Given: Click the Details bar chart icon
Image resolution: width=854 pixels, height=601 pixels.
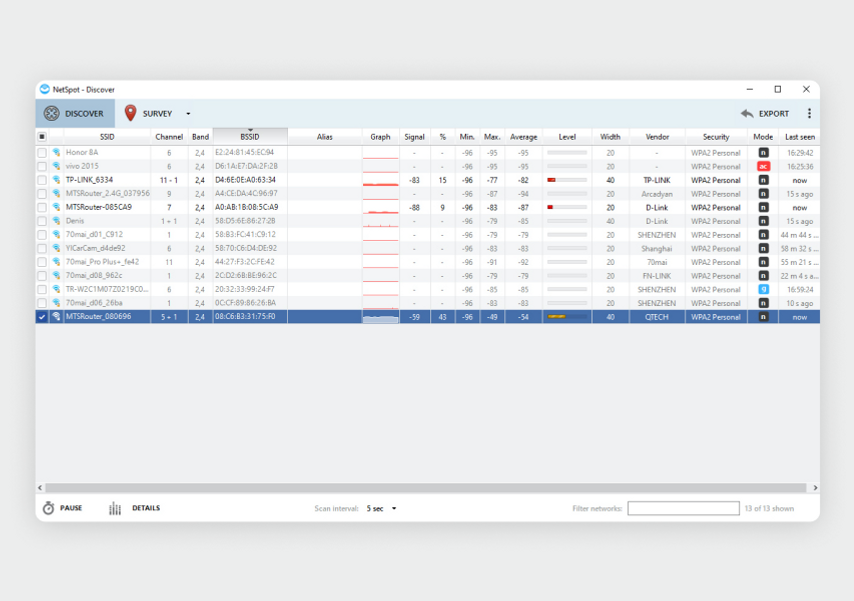Looking at the screenshot, I should [x=115, y=508].
